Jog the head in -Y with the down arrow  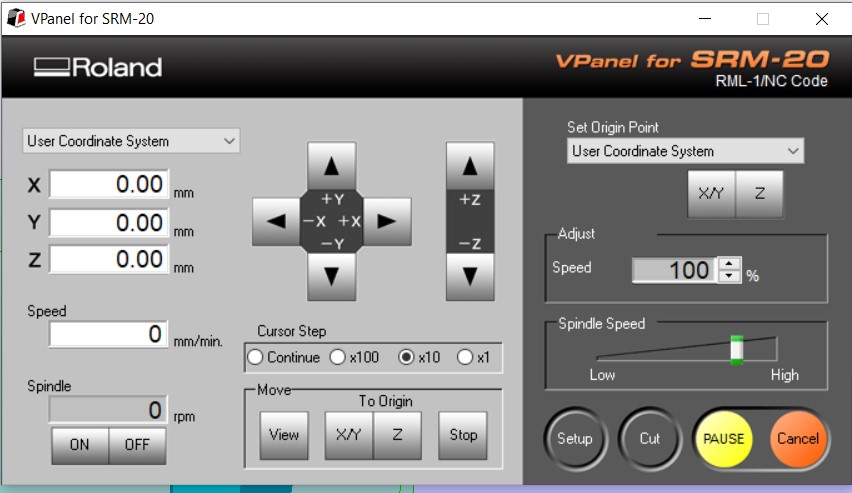coord(331,276)
